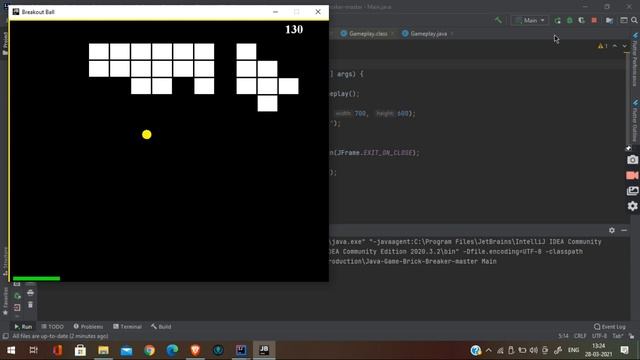The height and width of the screenshot is (360, 640).
Task: Open the Build tool window tab
Action: coord(161,327)
